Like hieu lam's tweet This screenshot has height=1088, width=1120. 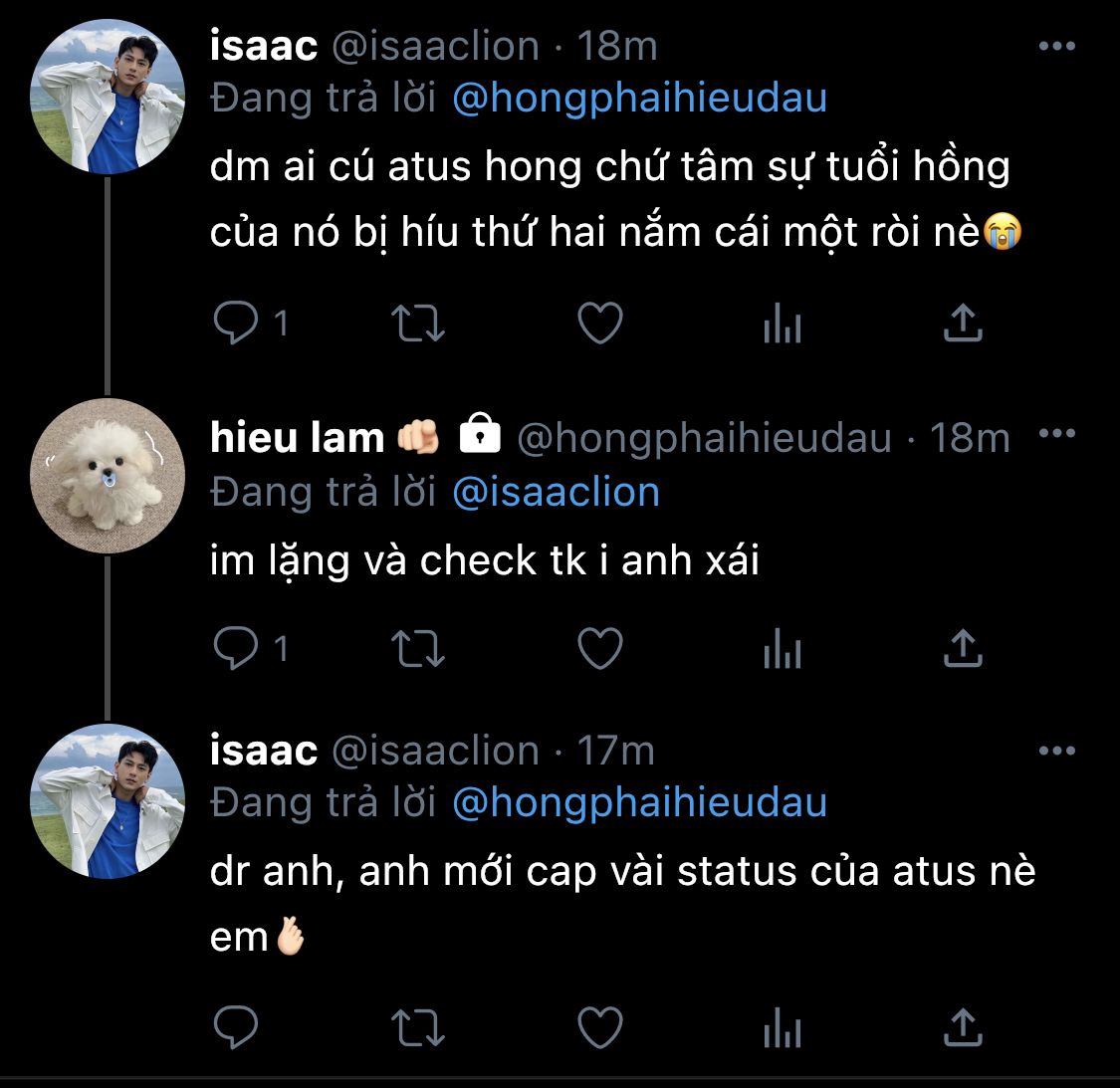tap(600, 649)
